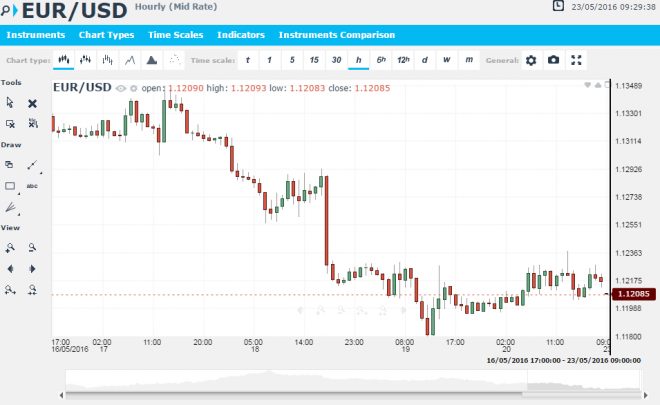Select the pointer cursor tool
The height and width of the screenshot is (405, 660).
pyautogui.click(x=10, y=102)
